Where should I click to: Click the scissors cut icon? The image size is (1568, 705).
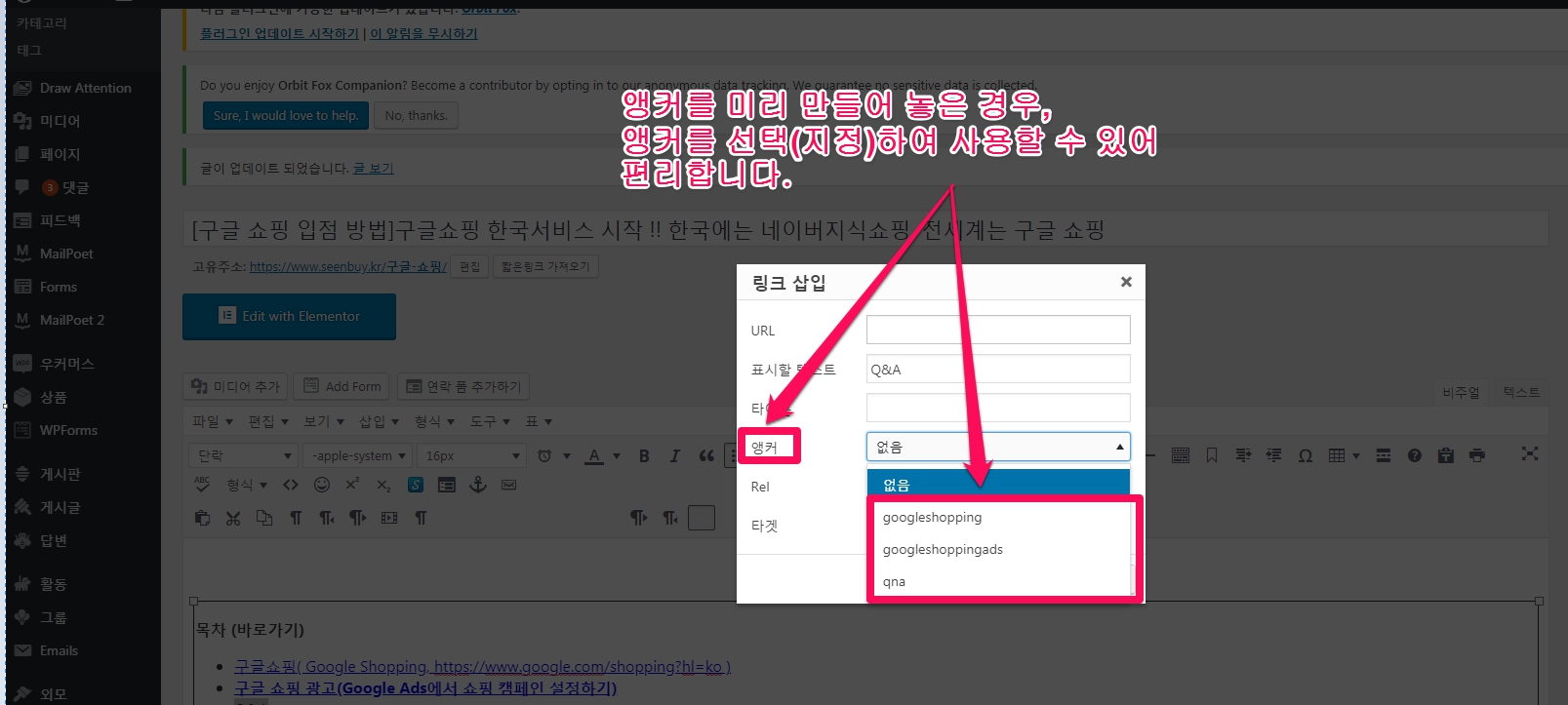(x=233, y=518)
